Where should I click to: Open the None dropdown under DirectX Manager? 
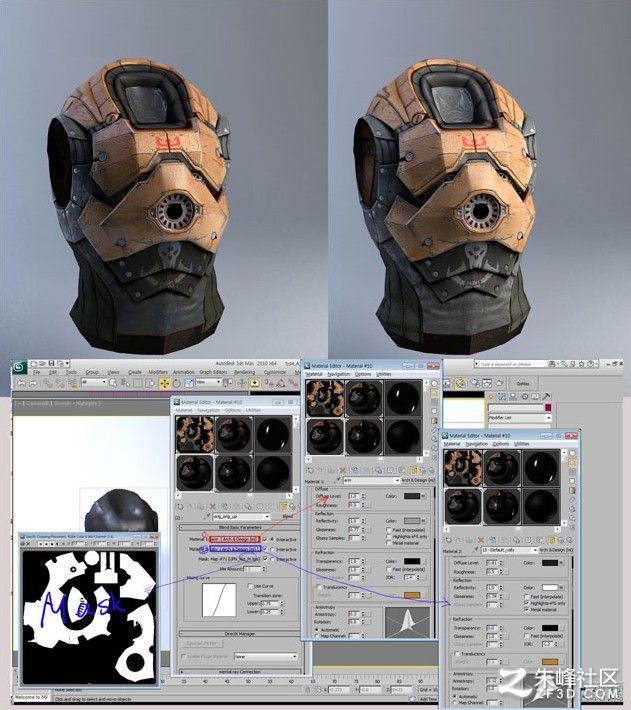click(266, 656)
